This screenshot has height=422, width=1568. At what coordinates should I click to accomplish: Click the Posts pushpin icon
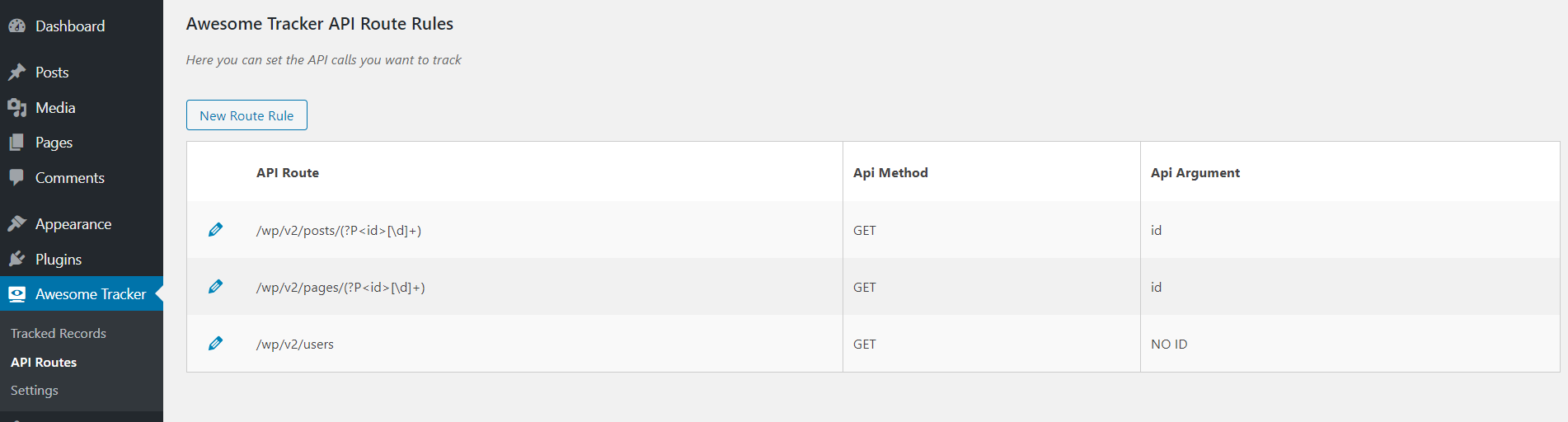pyautogui.click(x=16, y=73)
